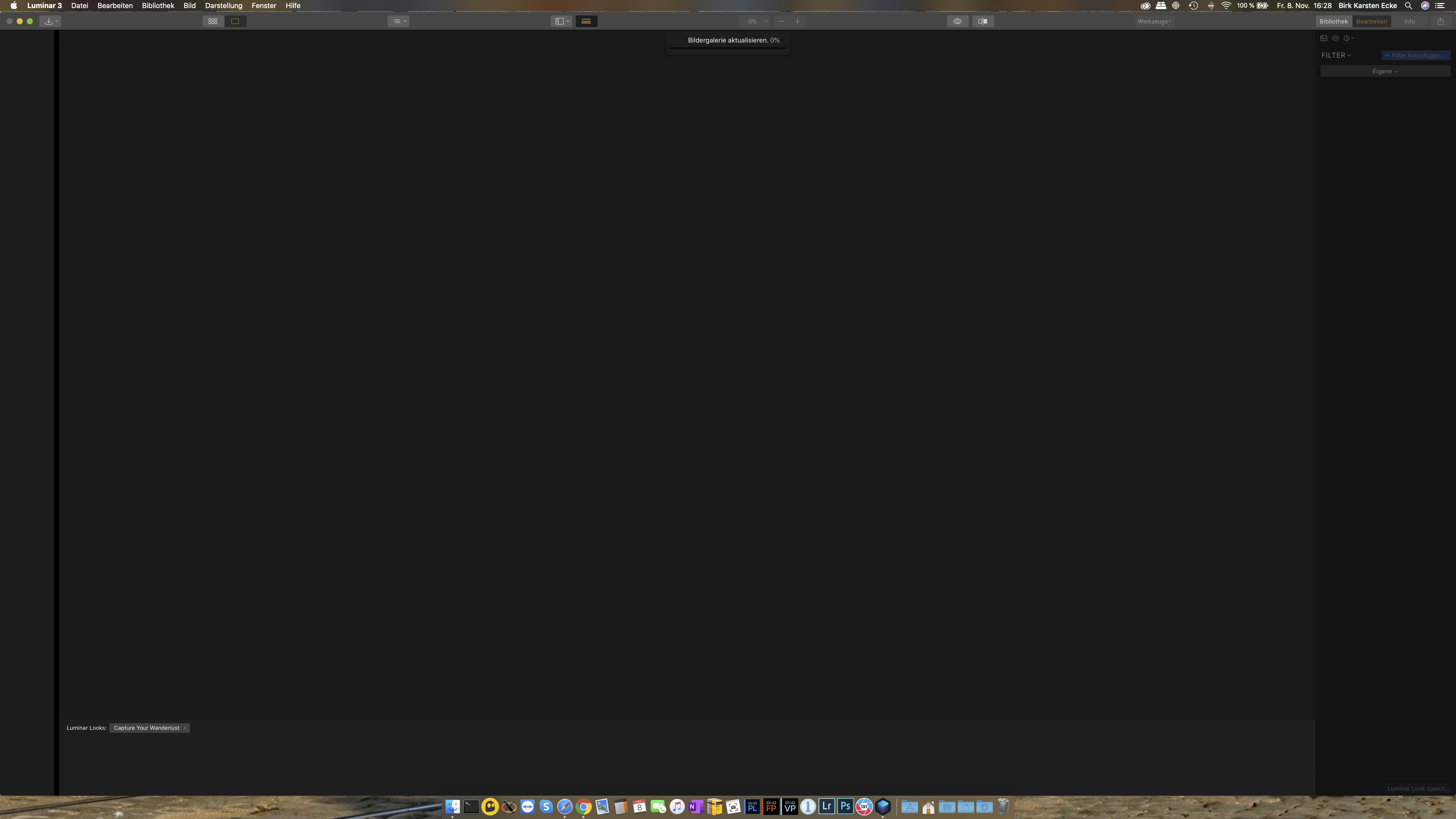1456x819 pixels.
Task: Open Finder from the Dock
Action: [453, 807]
